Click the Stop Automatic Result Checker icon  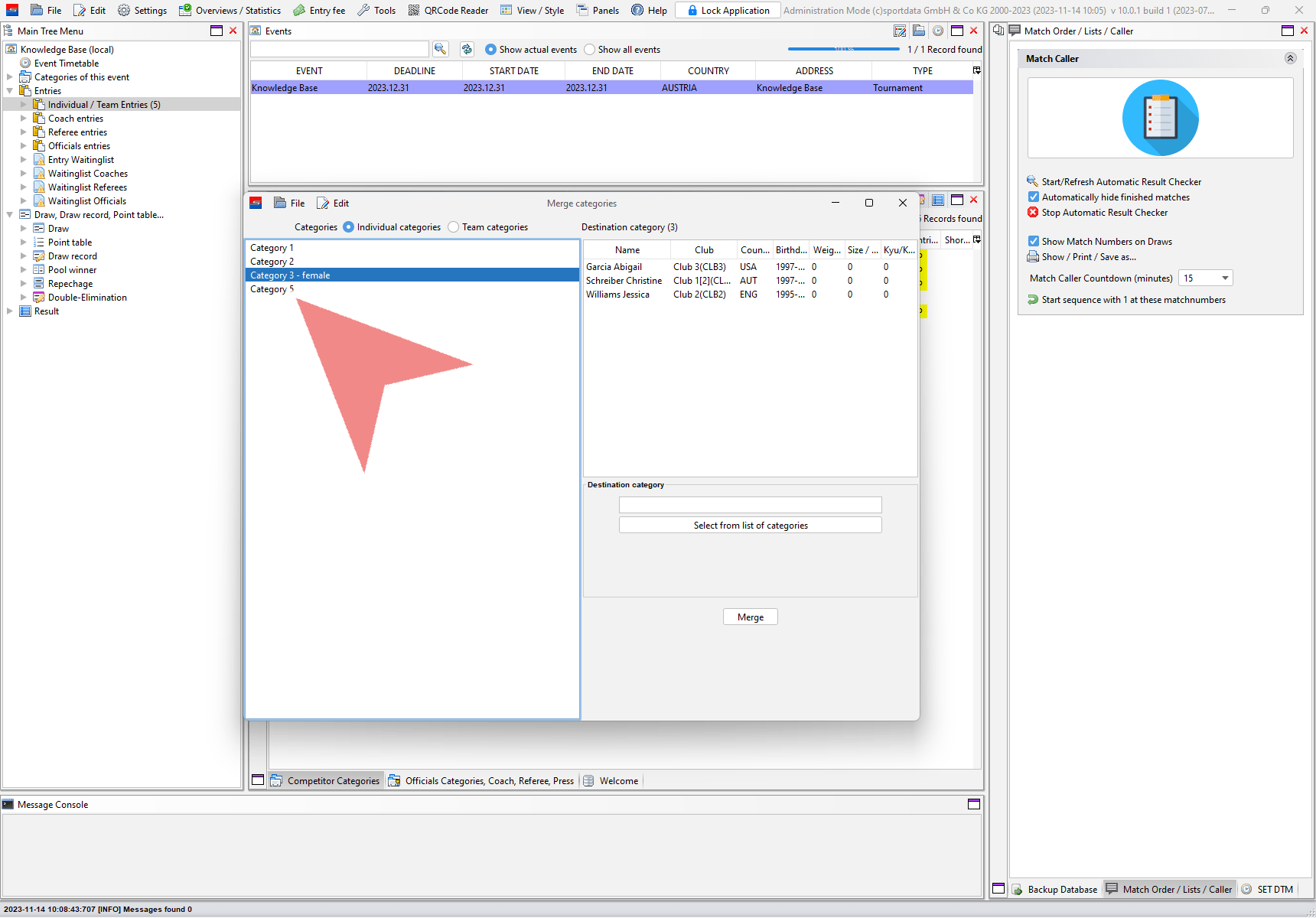click(1033, 213)
